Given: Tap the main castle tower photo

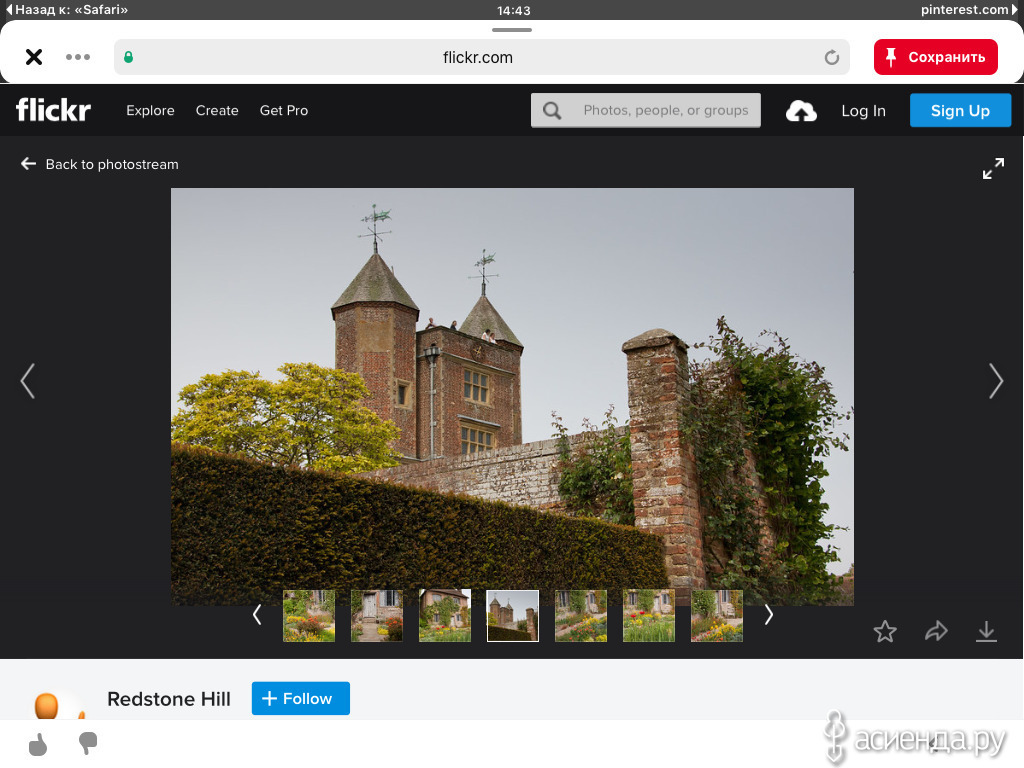Looking at the screenshot, I should coord(512,396).
